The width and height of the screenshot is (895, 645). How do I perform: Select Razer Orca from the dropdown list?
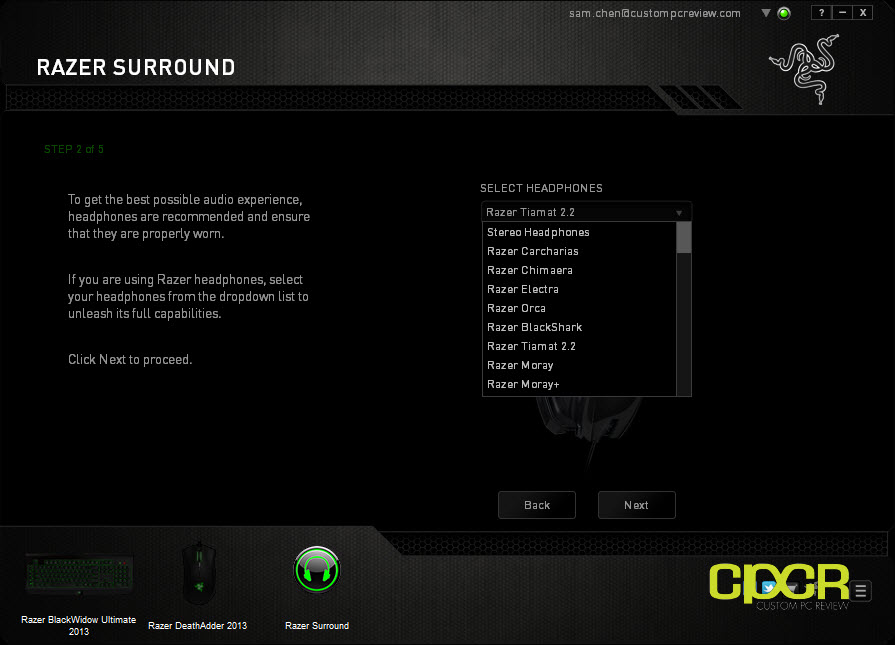[579, 308]
